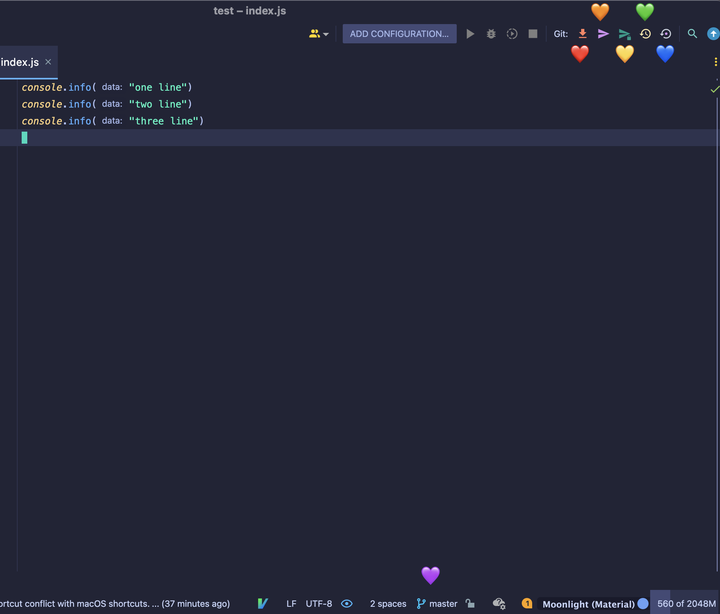Update project with Git download arrow
The image size is (720, 614).
(x=582, y=34)
